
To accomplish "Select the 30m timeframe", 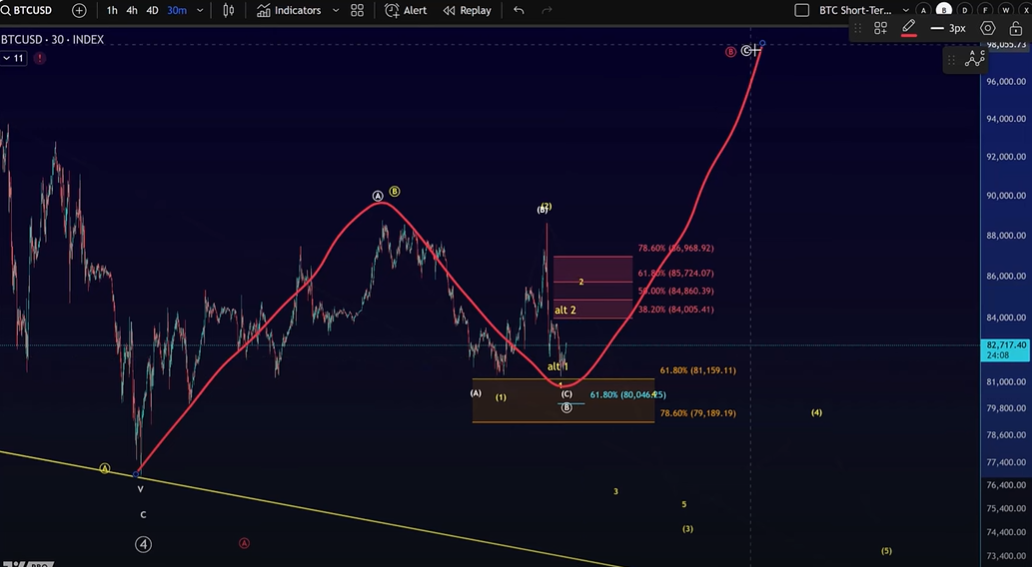I will [176, 11].
